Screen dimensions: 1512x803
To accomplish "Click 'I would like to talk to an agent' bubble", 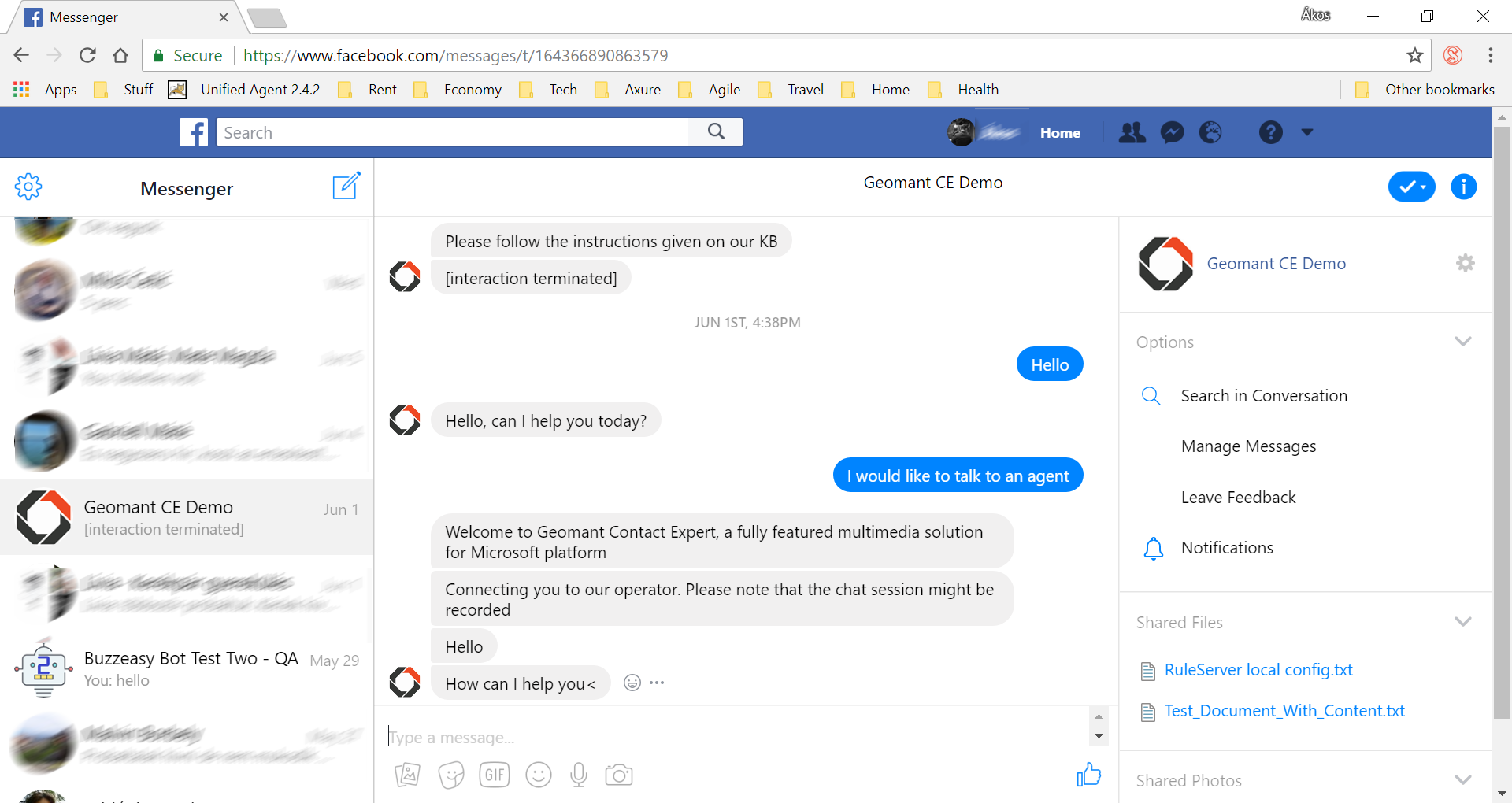I will (x=958, y=476).
